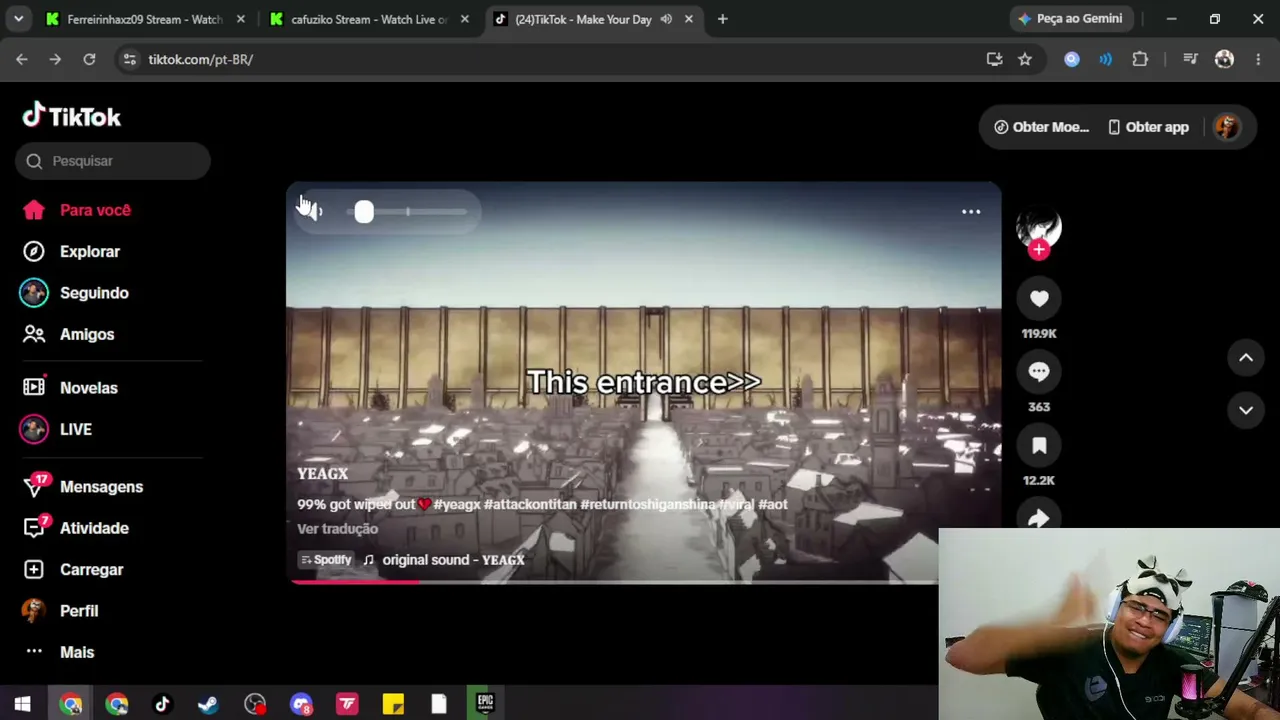Open Chrome's three-dot menu
Image resolution: width=1280 pixels, height=720 pixels.
[x=1258, y=60]
